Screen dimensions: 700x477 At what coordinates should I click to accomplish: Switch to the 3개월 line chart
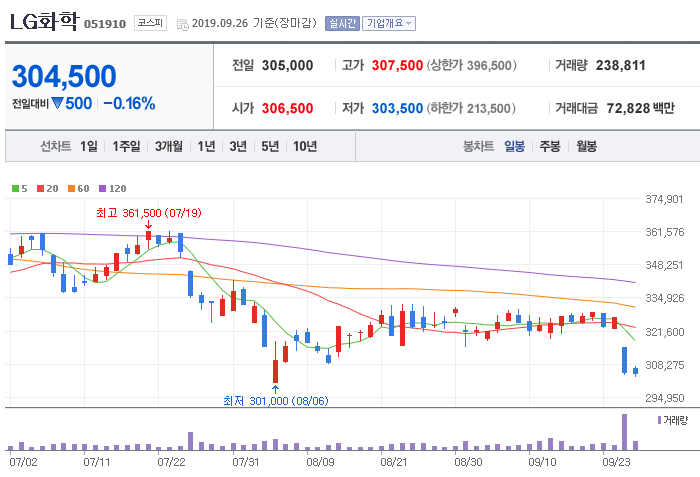click(168, 146)
